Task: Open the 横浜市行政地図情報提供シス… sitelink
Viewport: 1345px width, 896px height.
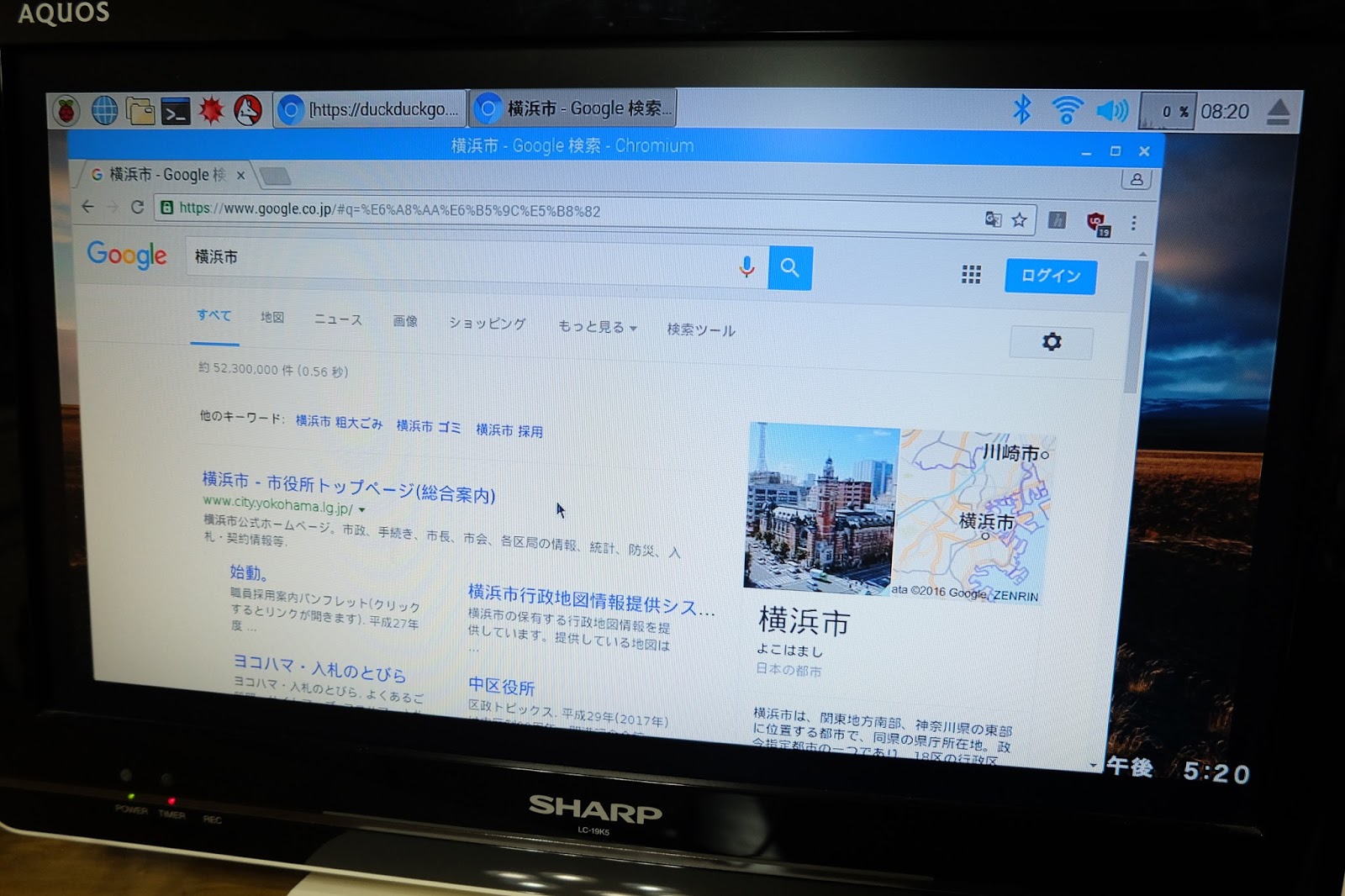Action: click(x=592, y=600)
